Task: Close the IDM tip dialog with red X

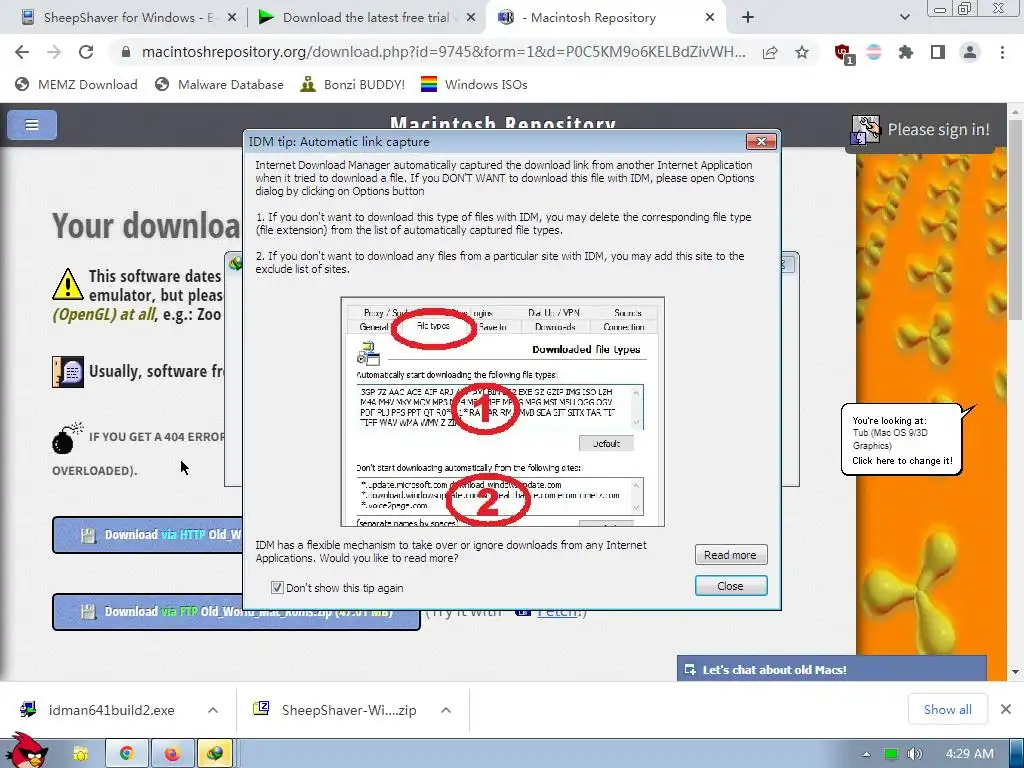Action: click(x=761, y=141)
